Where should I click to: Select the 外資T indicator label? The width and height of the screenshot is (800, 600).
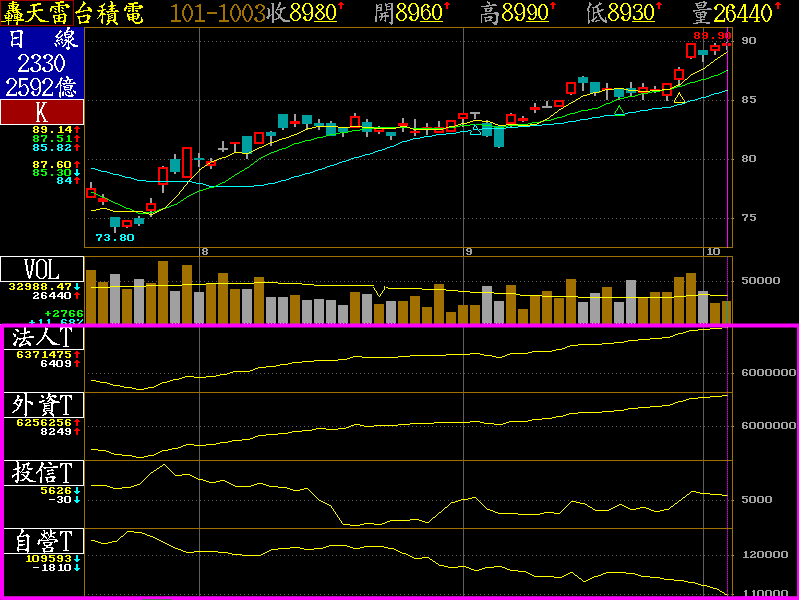(x=42, y=405)
